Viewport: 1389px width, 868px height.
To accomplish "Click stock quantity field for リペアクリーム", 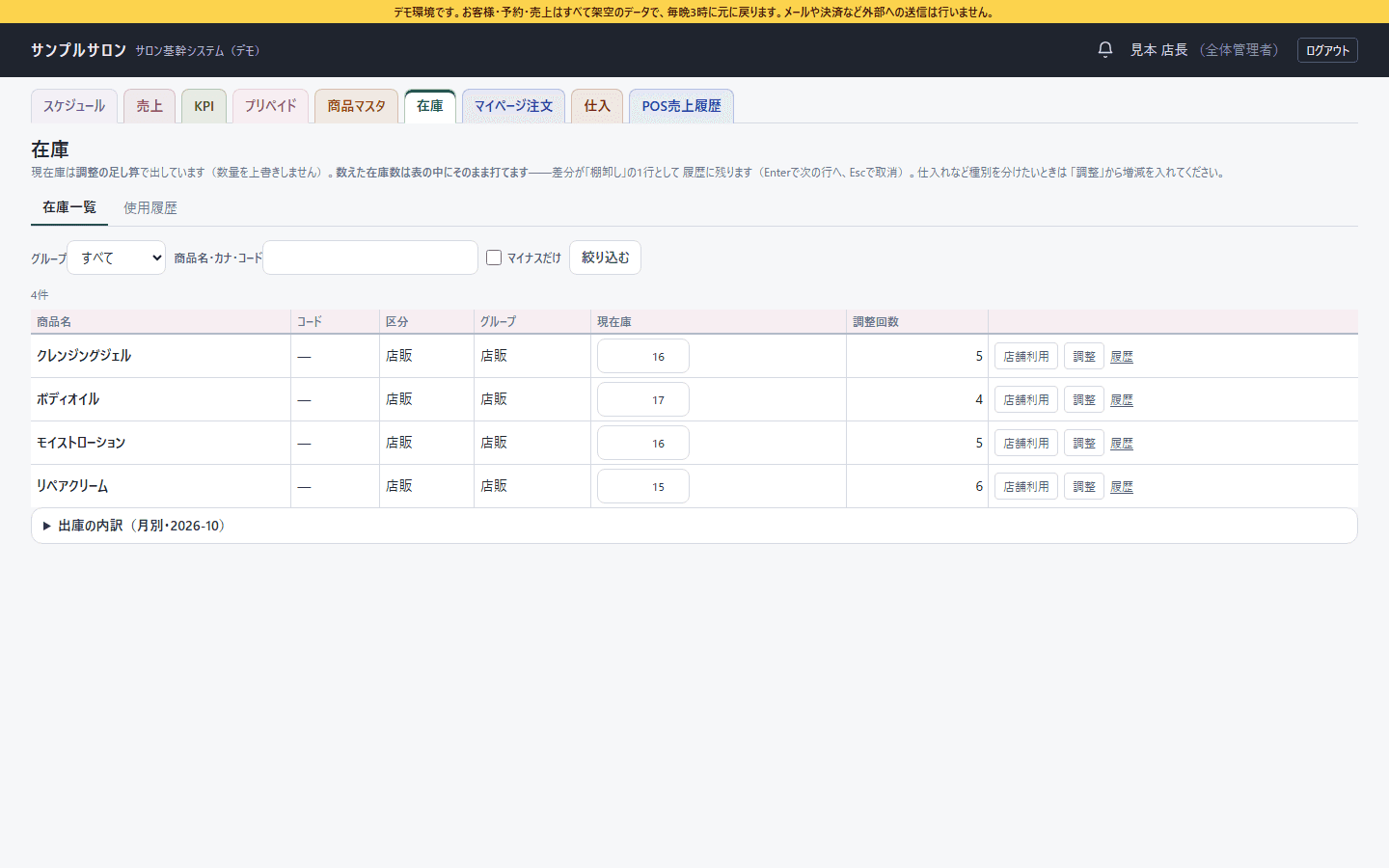I will (643, 486).
